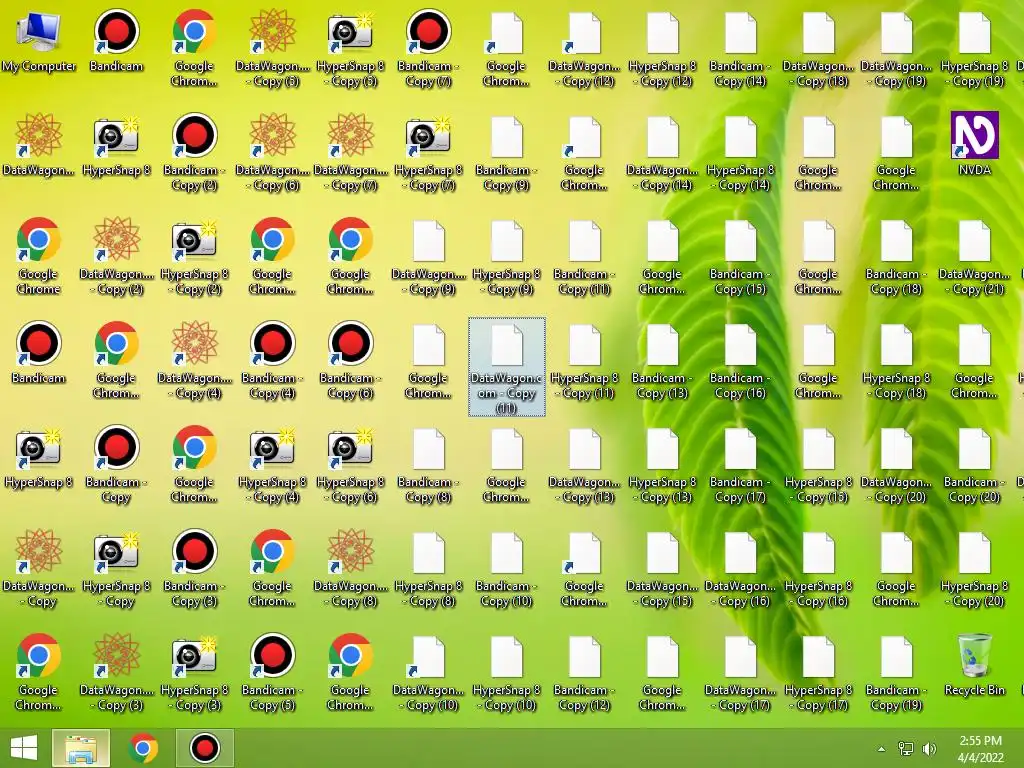The image size is (1024, 768).
Task: Select HyperSnap 8 - Copy (6) shortcut
Action: point(350,465)
